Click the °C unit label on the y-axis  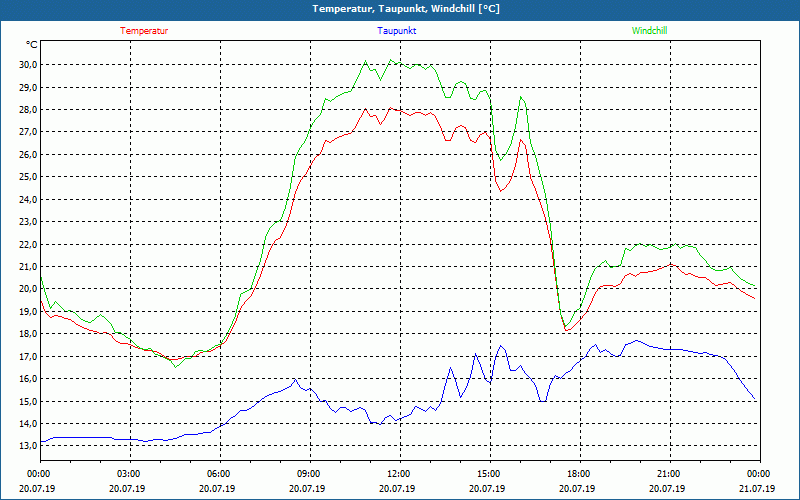point(32,45)
